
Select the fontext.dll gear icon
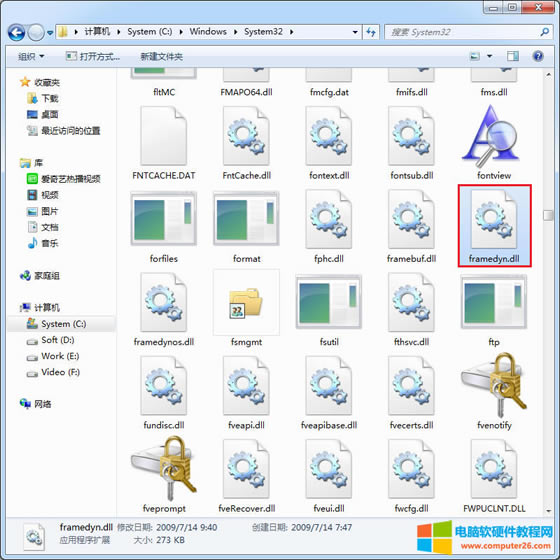click(x=329, y=136)
